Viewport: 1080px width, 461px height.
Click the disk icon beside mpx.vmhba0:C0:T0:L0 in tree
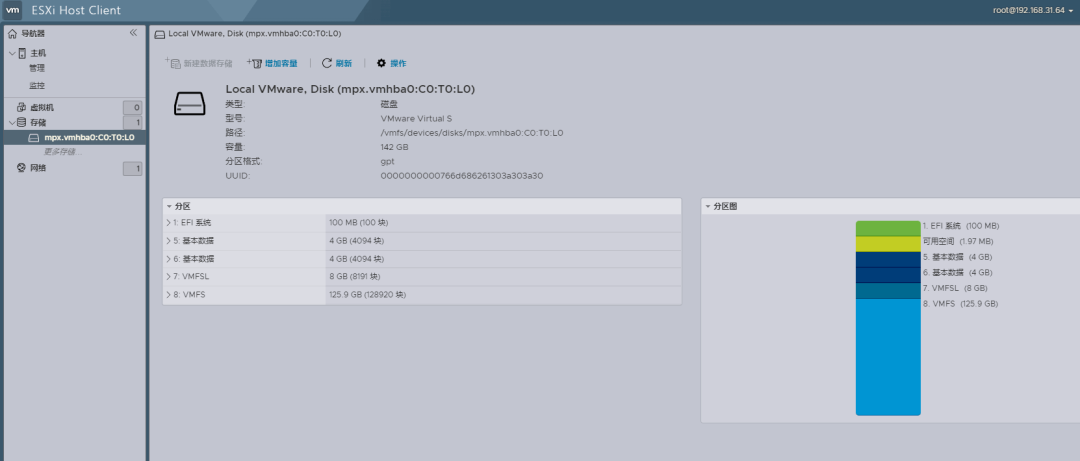tap(32, 138)
